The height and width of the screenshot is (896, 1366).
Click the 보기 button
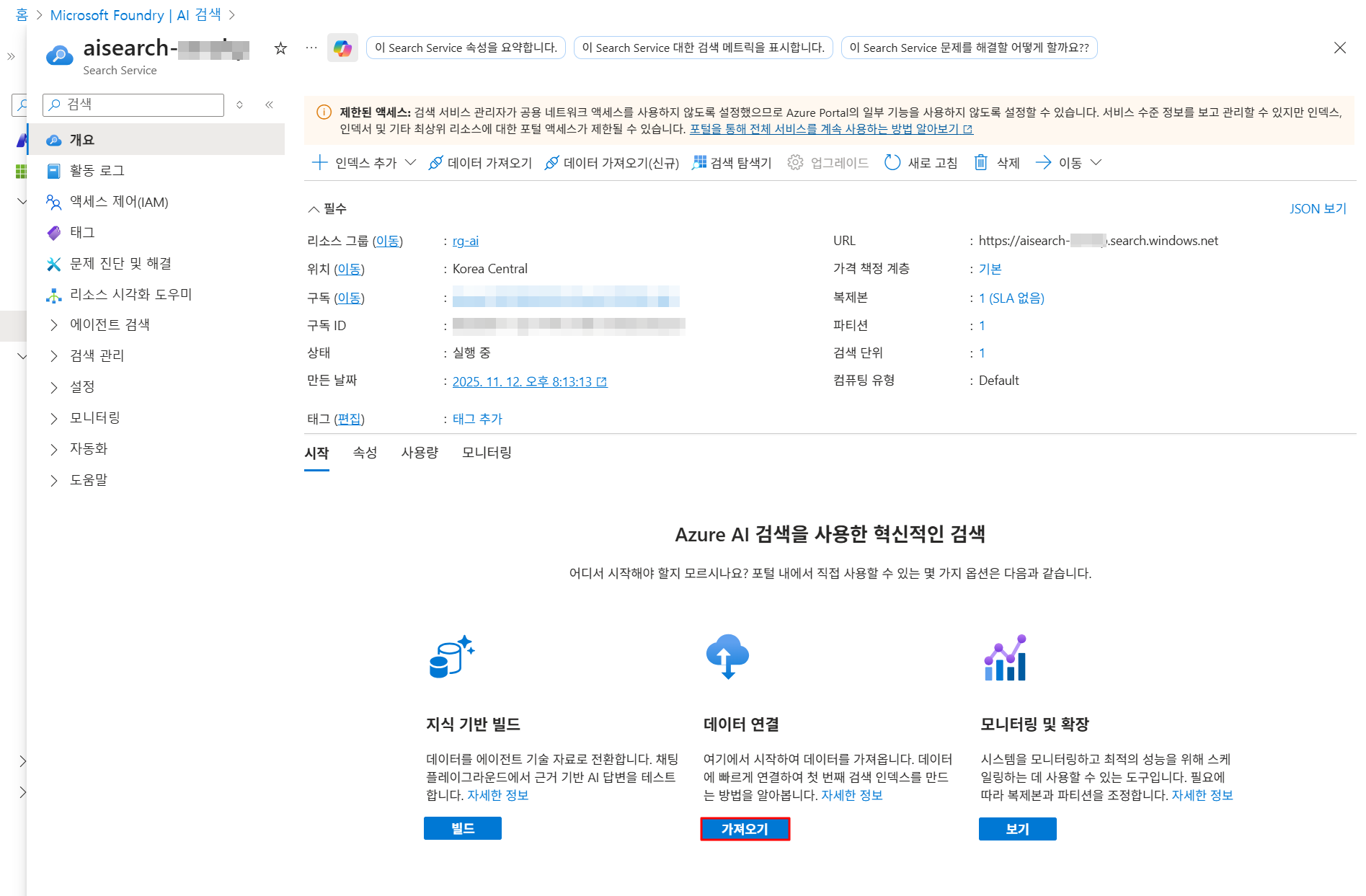[x=1017, y=829]
